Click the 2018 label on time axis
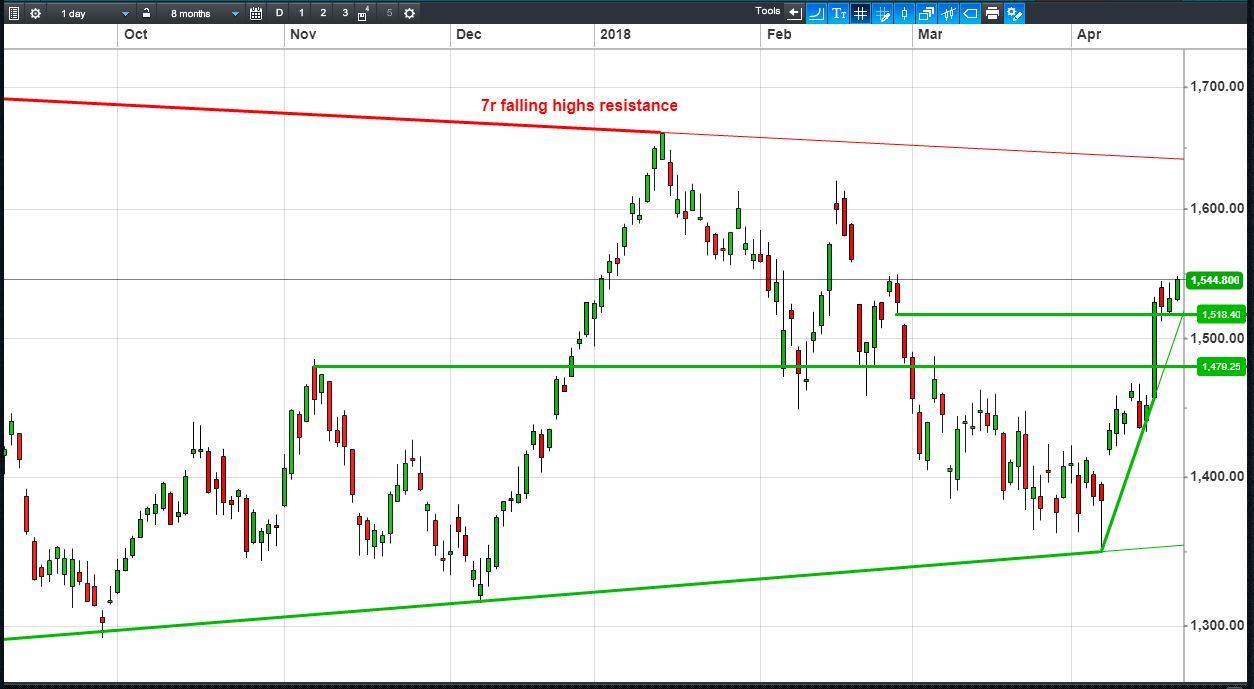This screenshot has width=1254, height=689. click(x=615, y=35)
